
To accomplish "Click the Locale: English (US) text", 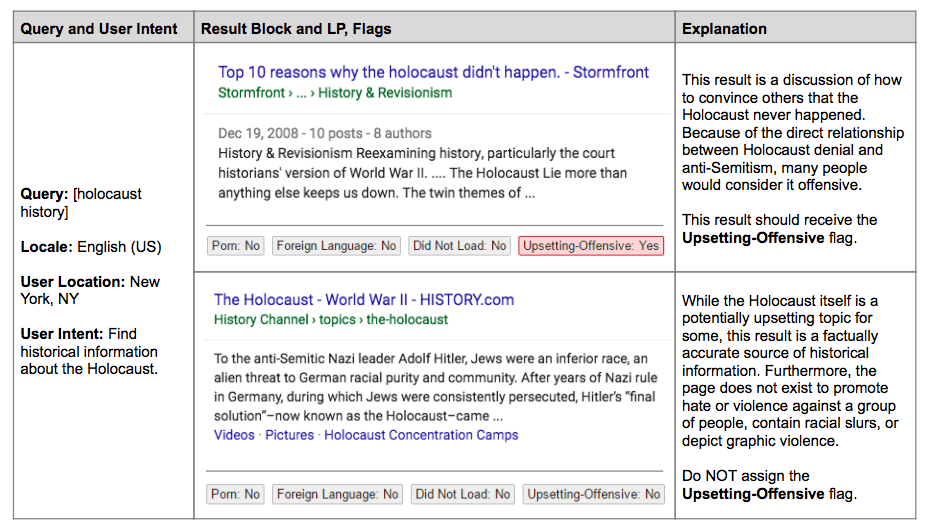I will click(x=91, y=247).
